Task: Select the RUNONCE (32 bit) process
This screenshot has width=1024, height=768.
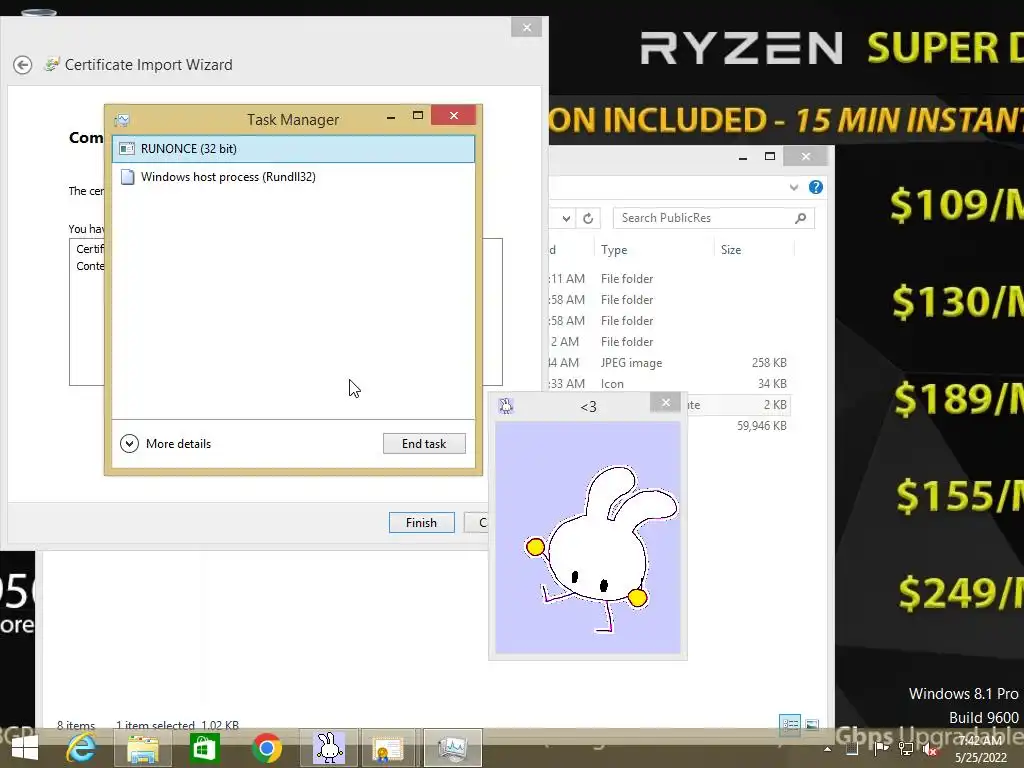Action: pos(293,149)
